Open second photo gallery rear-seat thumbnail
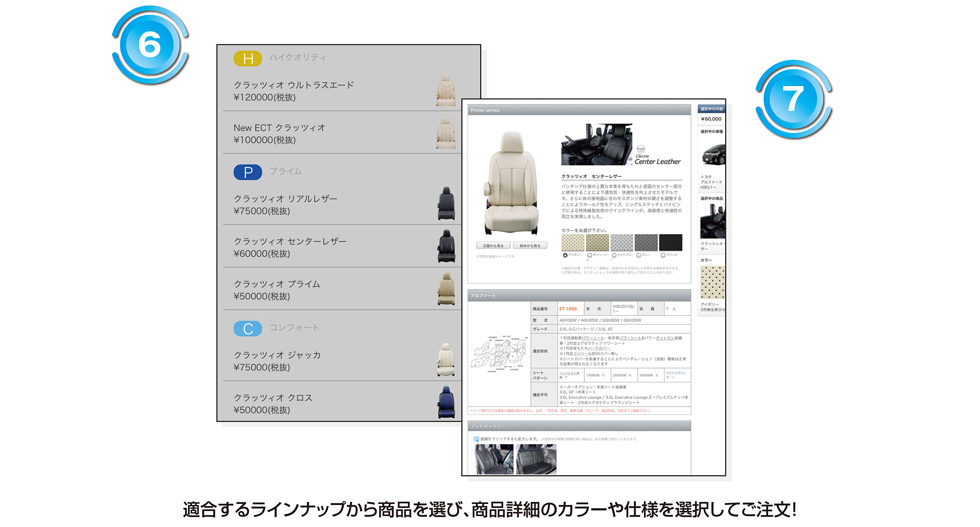980x527 pixels. [x=536, y=459]
